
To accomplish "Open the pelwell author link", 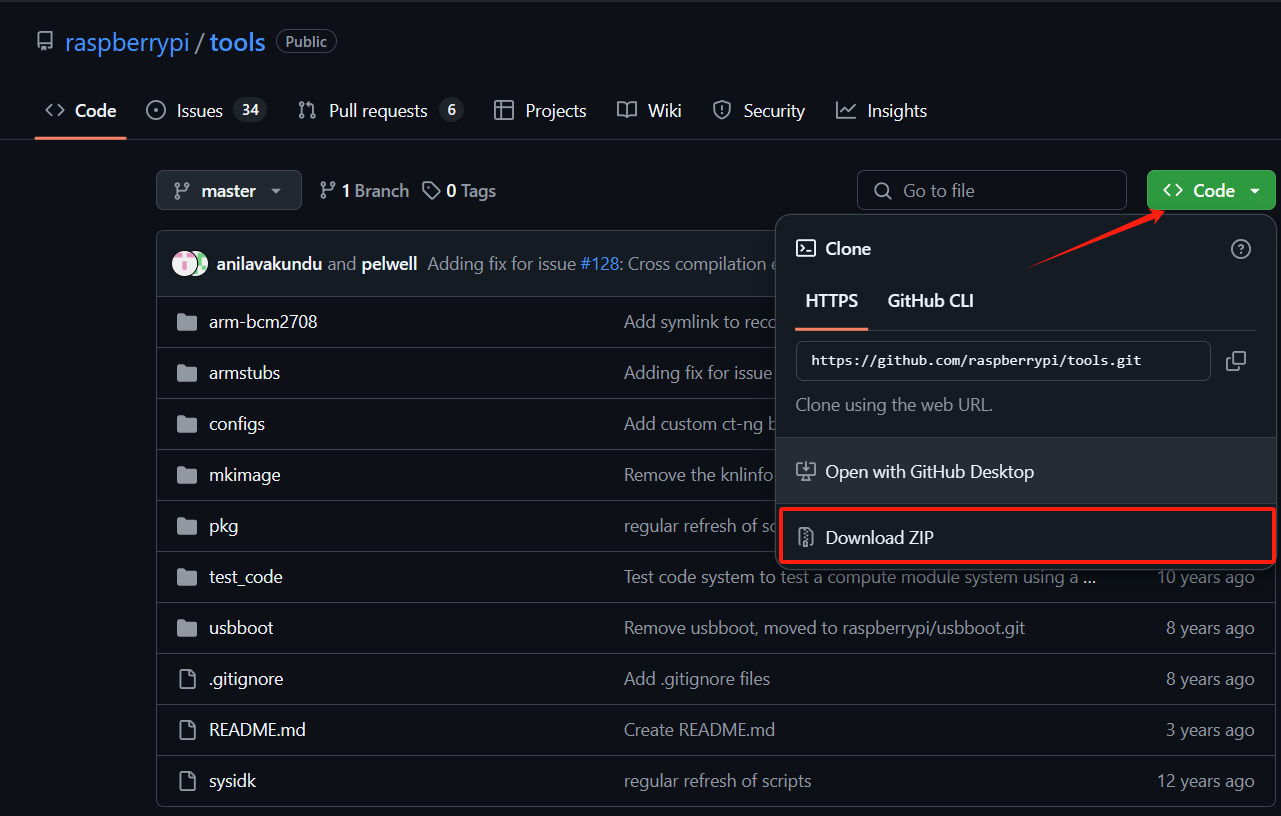I will (389, 264).
